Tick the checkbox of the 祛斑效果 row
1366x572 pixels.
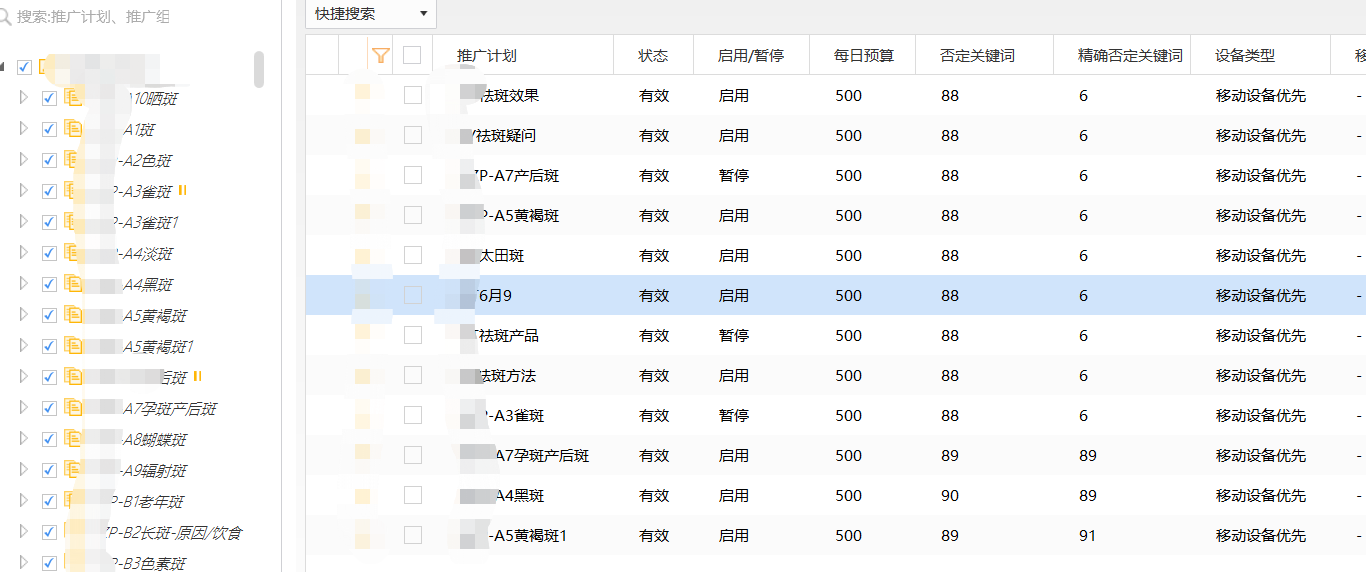pyautogui.click(x=412, y=95)
